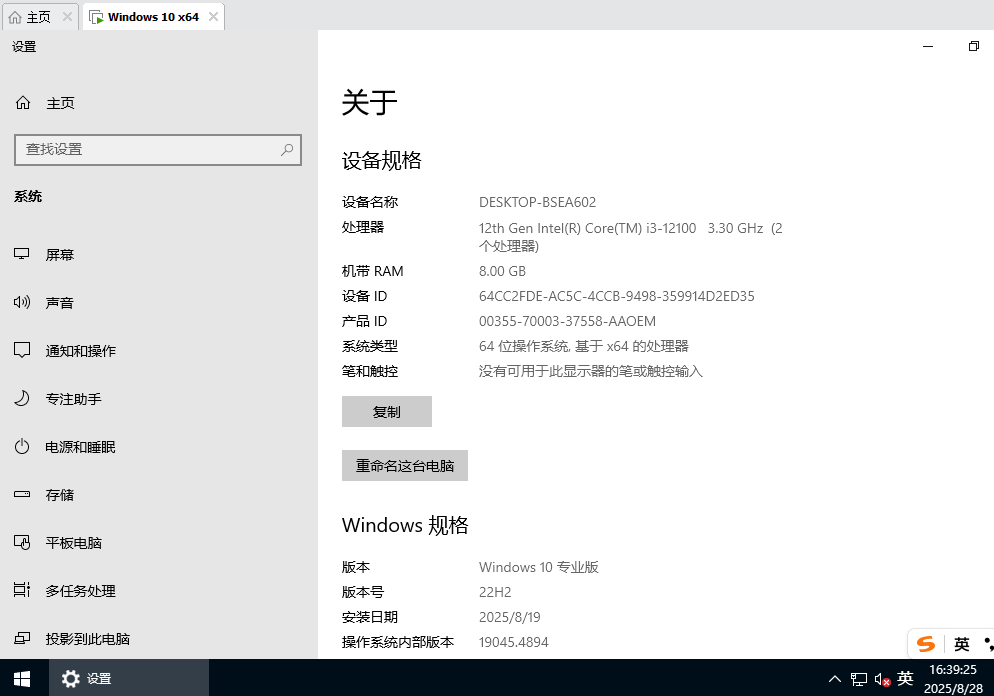Open 声音 settings page
The height and width of the screenshot is (696, 994).
(x=158, y=302)
